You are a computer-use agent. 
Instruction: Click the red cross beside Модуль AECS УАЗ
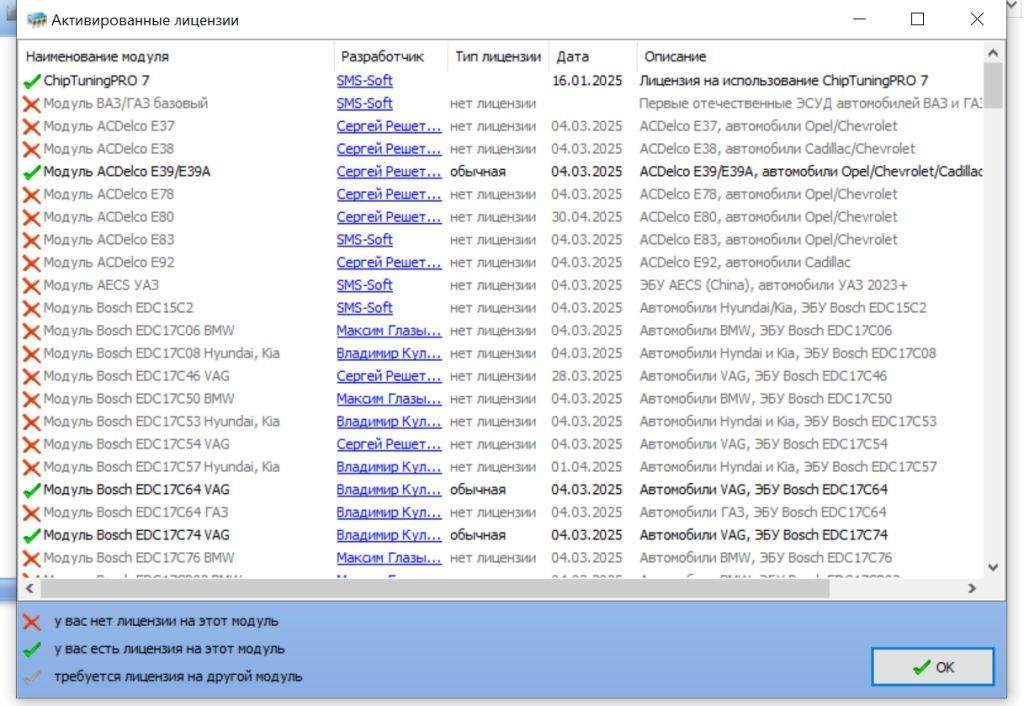pyautogui.click(x=31, y=286)
